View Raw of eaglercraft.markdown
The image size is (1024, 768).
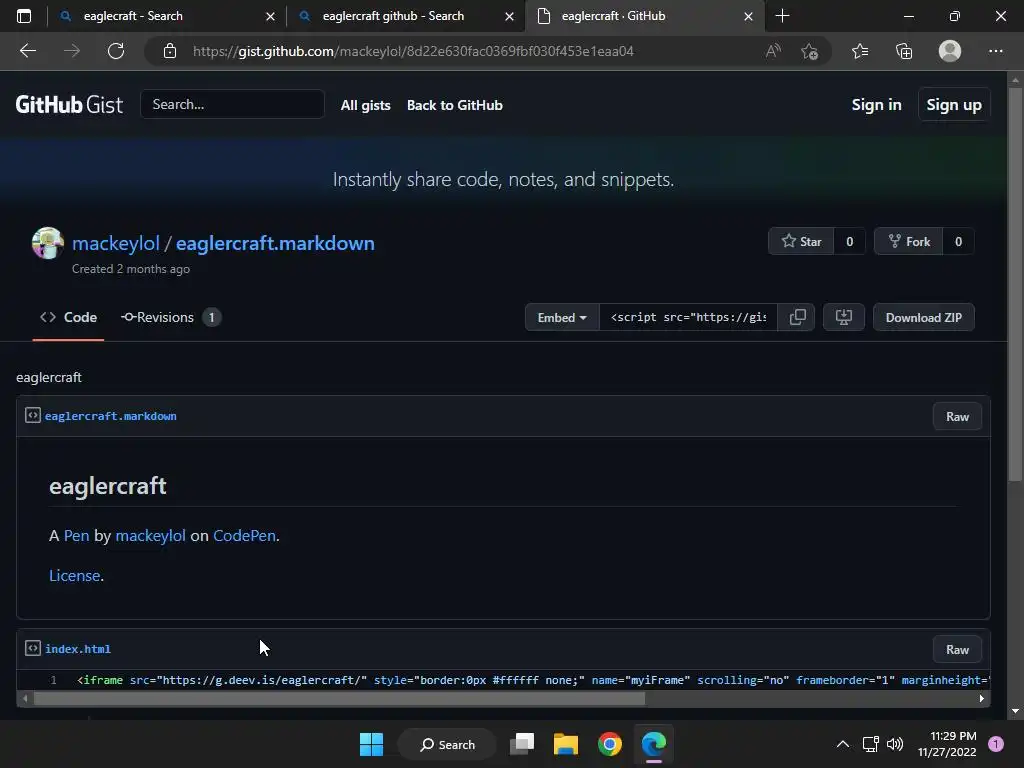(957, 417)
